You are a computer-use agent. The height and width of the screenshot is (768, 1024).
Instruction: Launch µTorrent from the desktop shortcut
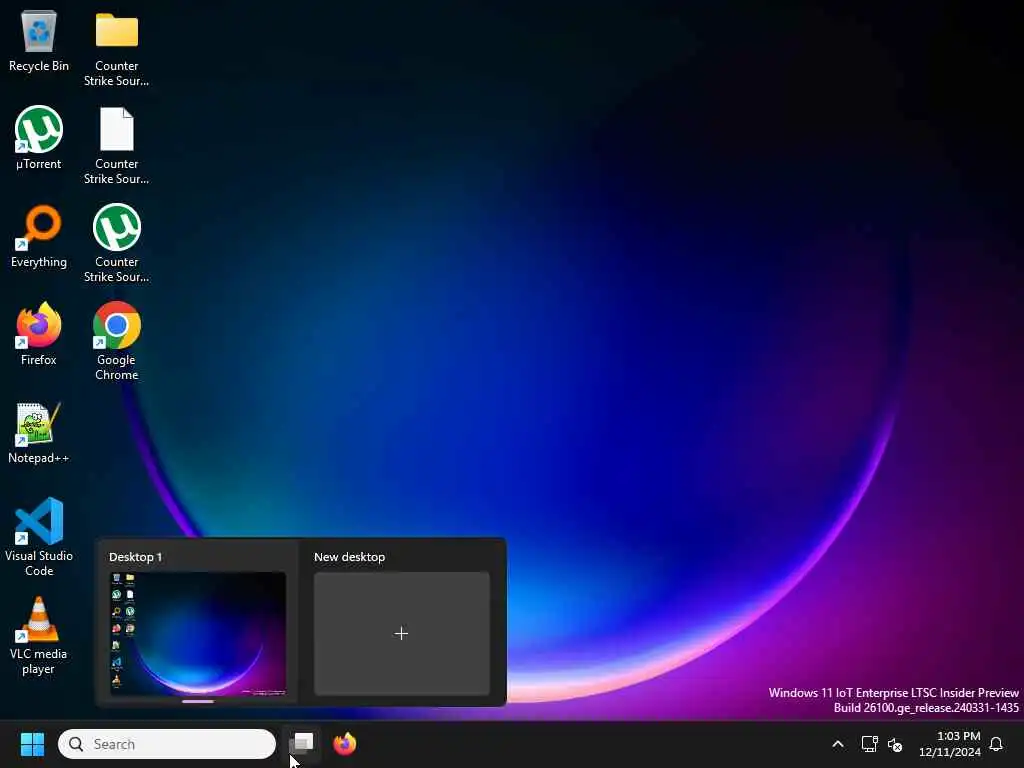click(39, 138)
